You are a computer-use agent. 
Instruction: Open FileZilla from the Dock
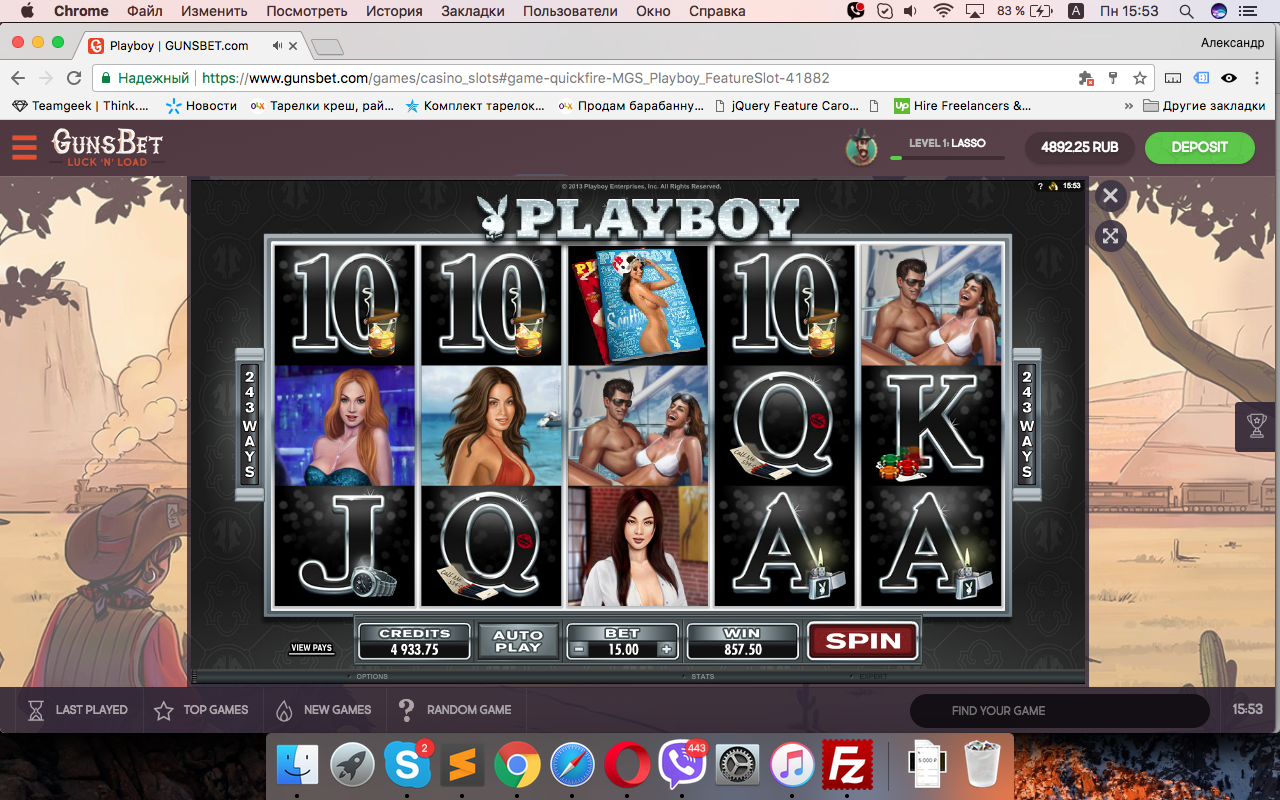[x=846, y=766]
